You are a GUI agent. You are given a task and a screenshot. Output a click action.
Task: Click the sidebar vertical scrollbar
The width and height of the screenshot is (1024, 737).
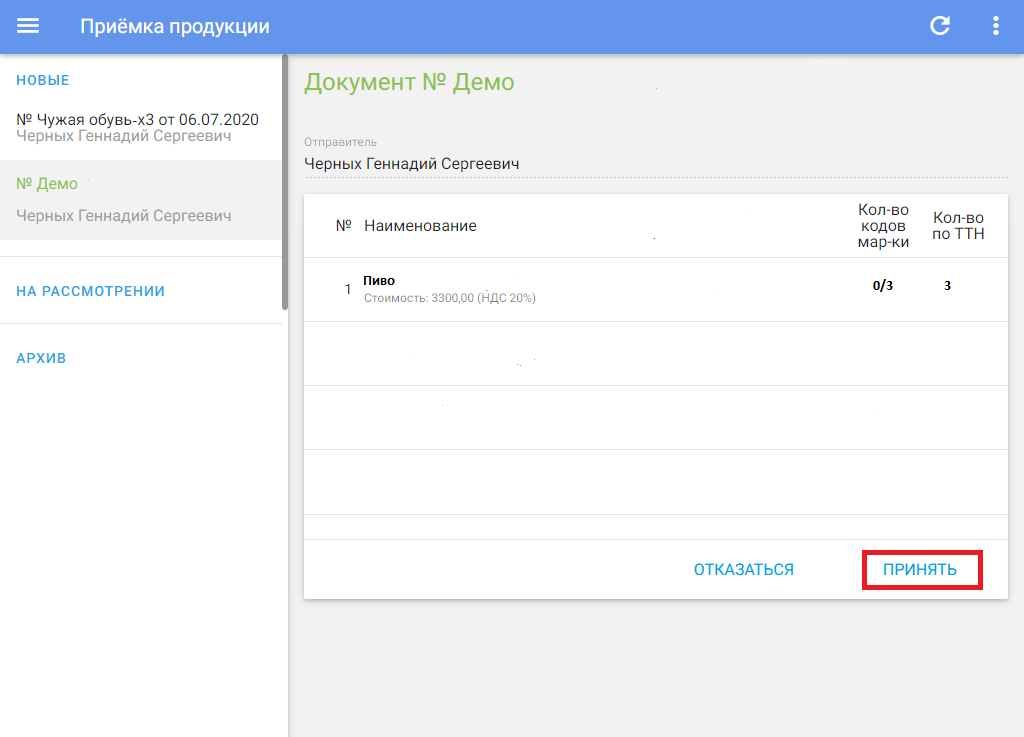coord(285,180)
